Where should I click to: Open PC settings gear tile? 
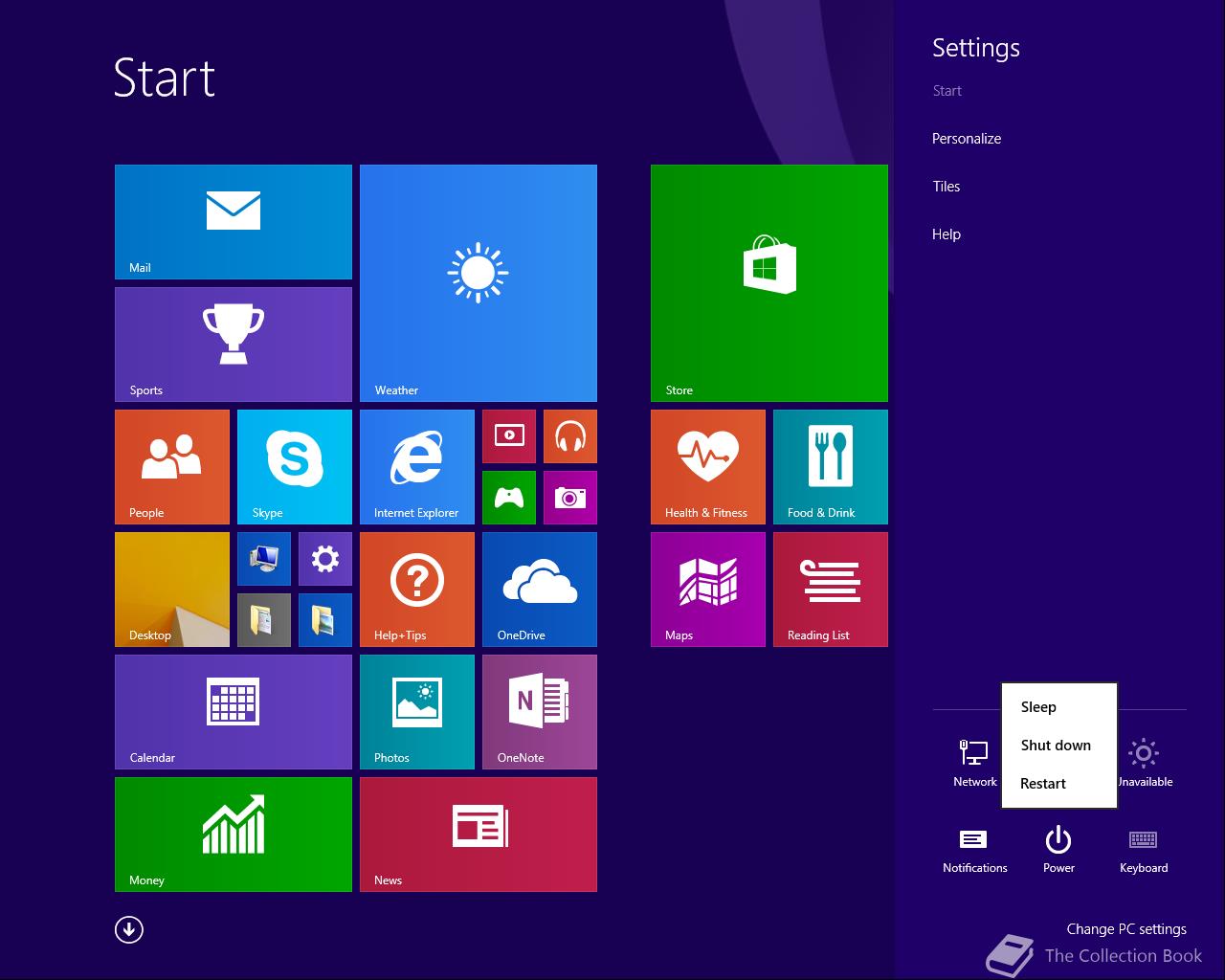point(325,559)
